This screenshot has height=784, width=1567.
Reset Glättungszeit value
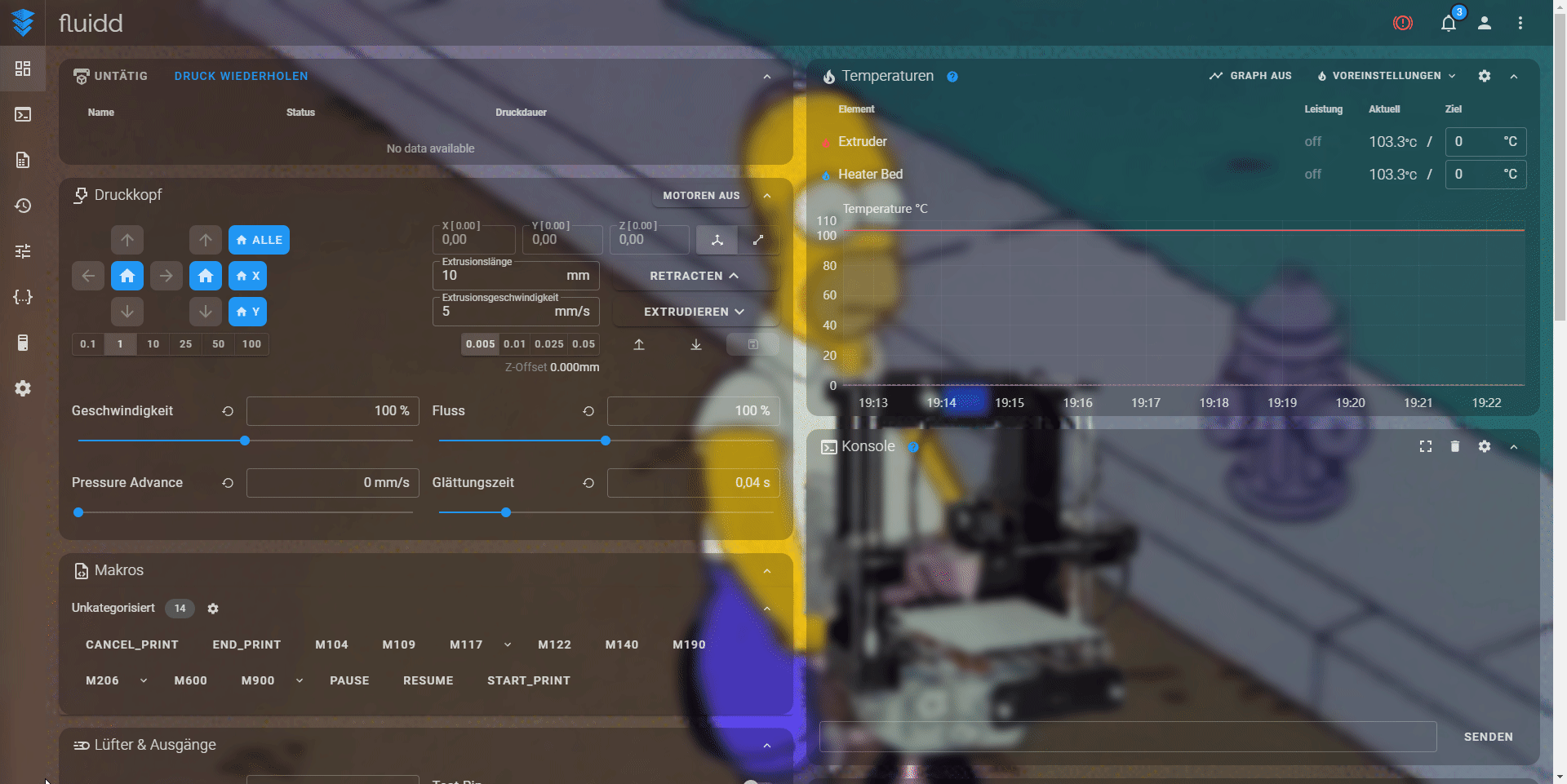pyautogui.click(x=588, y=483)
